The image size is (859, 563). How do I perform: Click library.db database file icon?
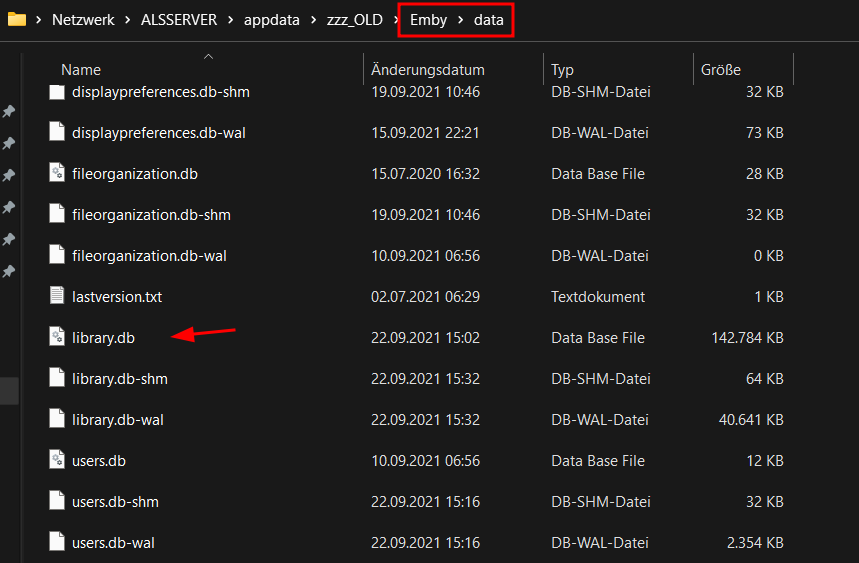click(57, 337)
